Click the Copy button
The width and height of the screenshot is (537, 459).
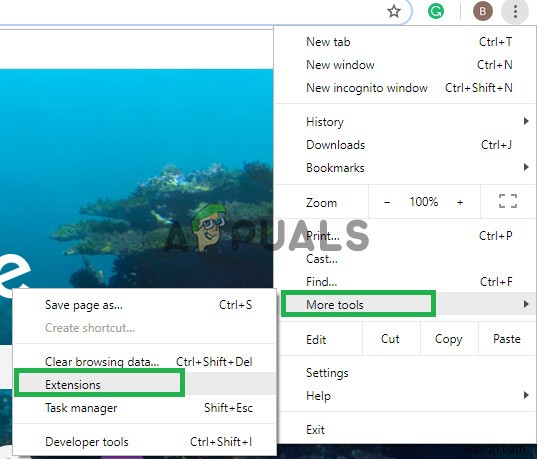click(x=449, y=339)
